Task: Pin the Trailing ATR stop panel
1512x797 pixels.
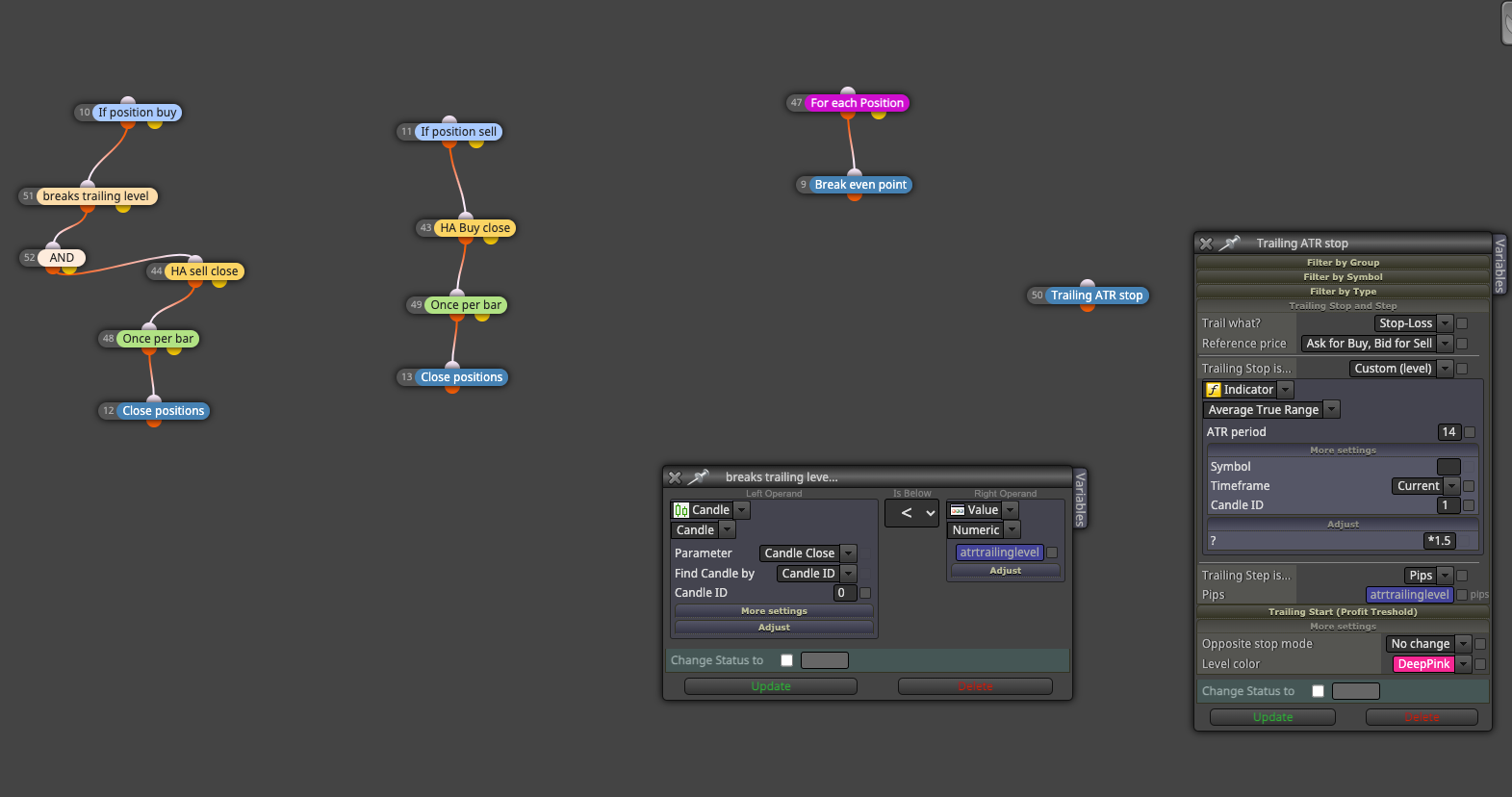Action: pos(1230,243)
